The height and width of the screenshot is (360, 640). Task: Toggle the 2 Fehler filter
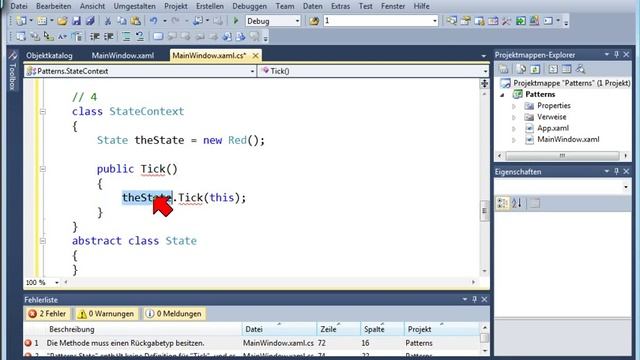click(47, 313)
